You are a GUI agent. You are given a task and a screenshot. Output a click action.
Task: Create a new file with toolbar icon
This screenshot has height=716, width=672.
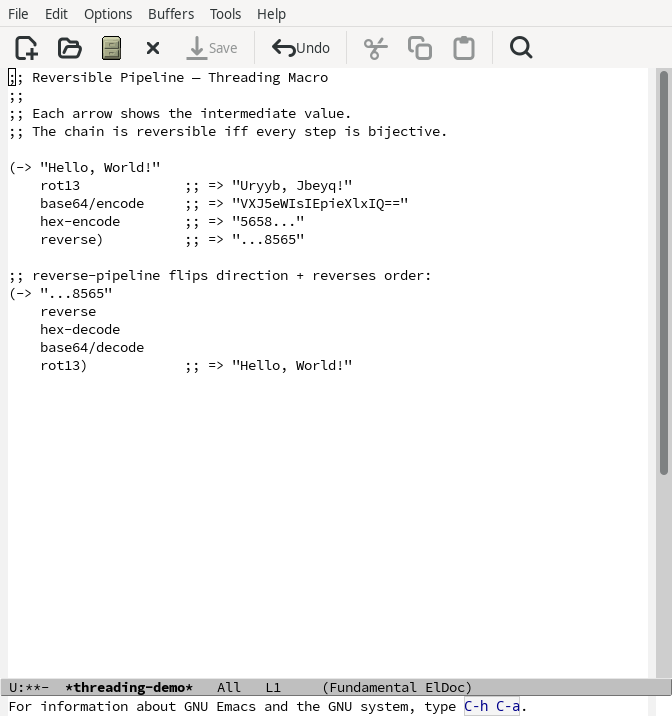click(26, 48)
